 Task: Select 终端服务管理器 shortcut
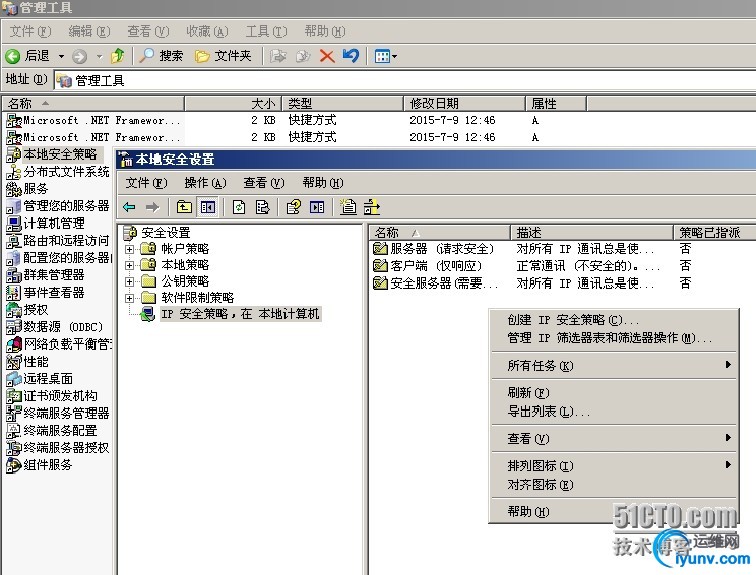click(x=58, y=414)
